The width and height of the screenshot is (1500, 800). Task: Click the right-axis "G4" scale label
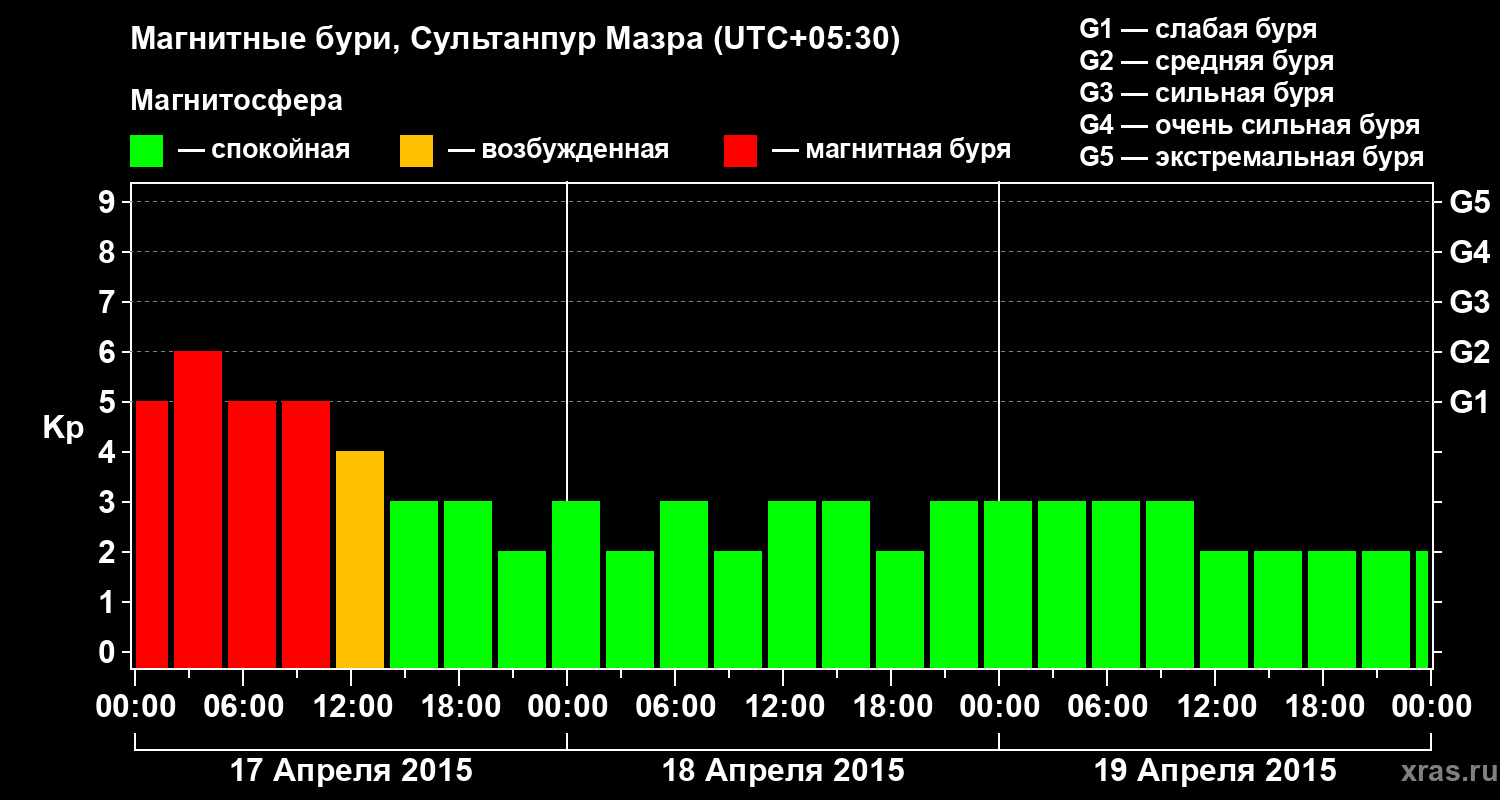1470,252
